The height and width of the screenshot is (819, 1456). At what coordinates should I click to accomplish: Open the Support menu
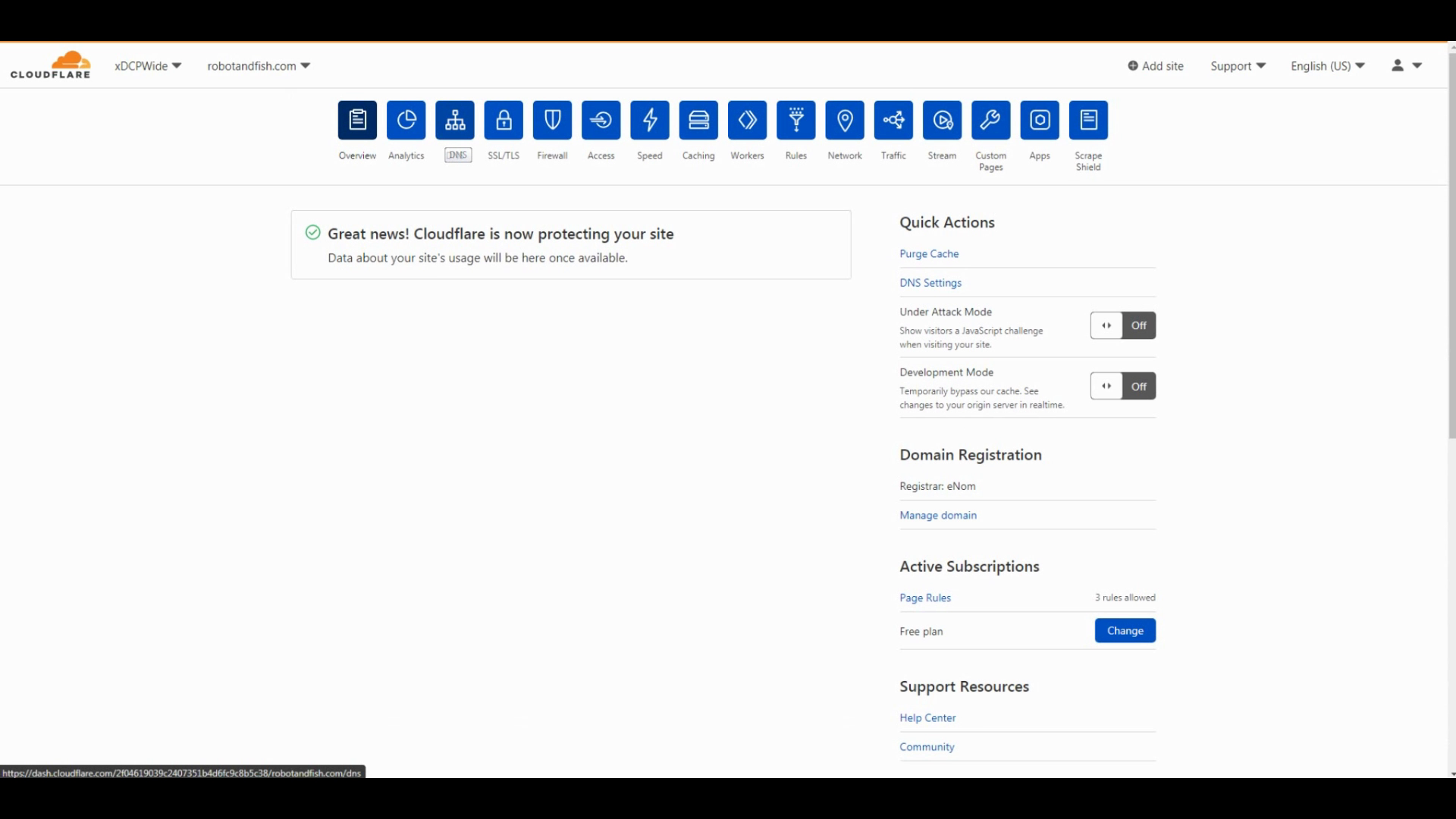click(1238, 66)
